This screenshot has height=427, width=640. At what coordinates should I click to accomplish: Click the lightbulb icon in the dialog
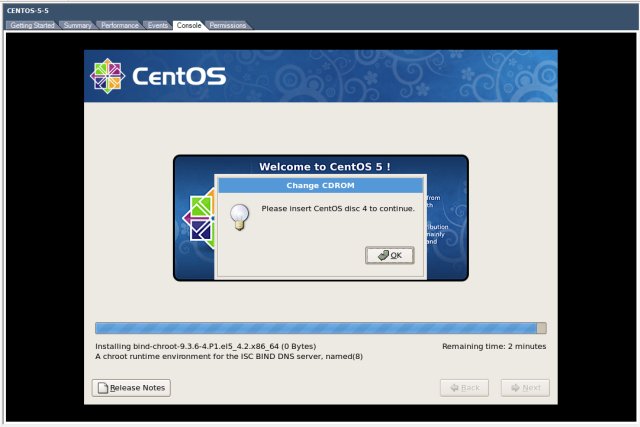tap(240, 217)
